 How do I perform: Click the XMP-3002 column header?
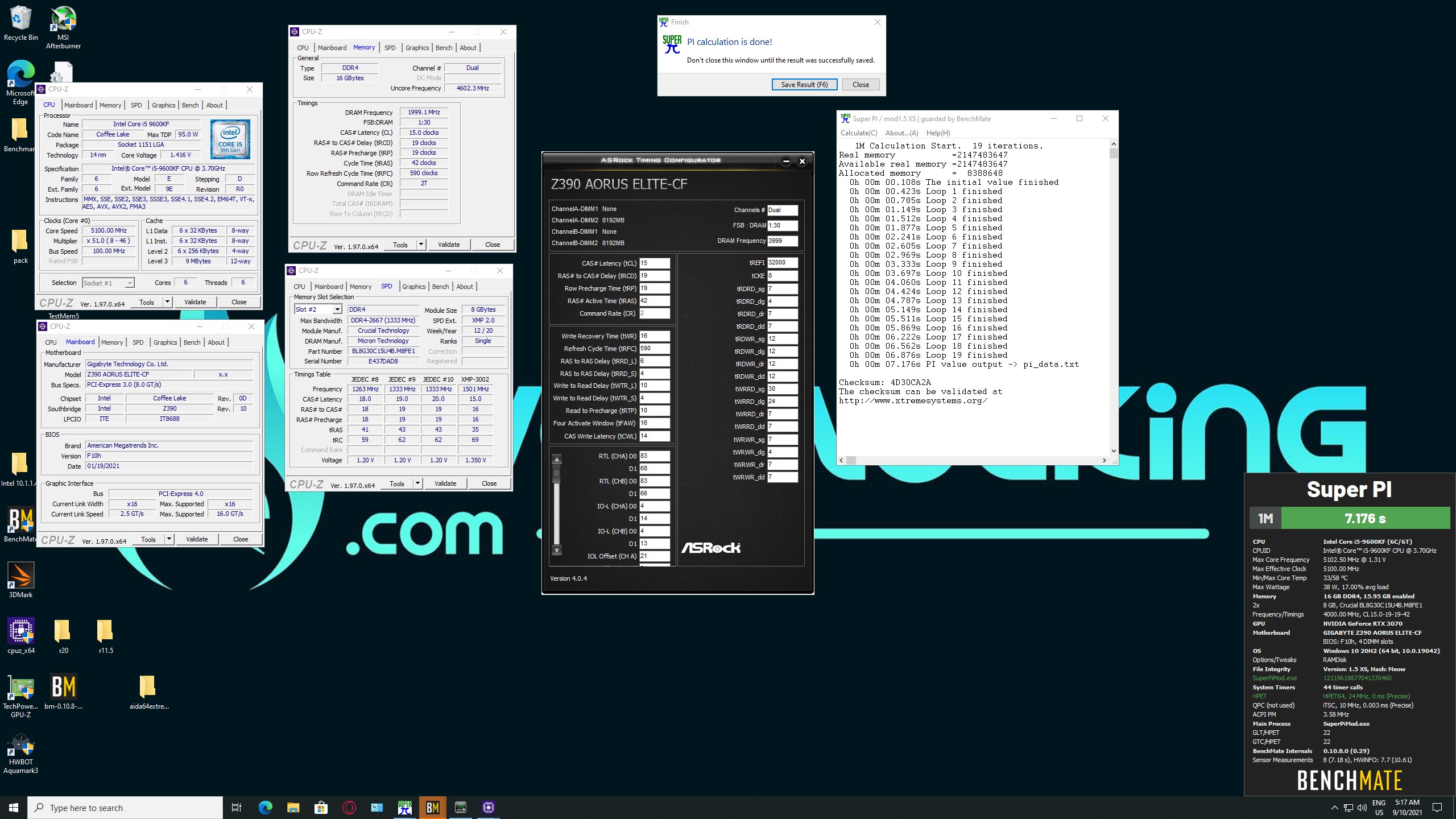tap(475, 379)
